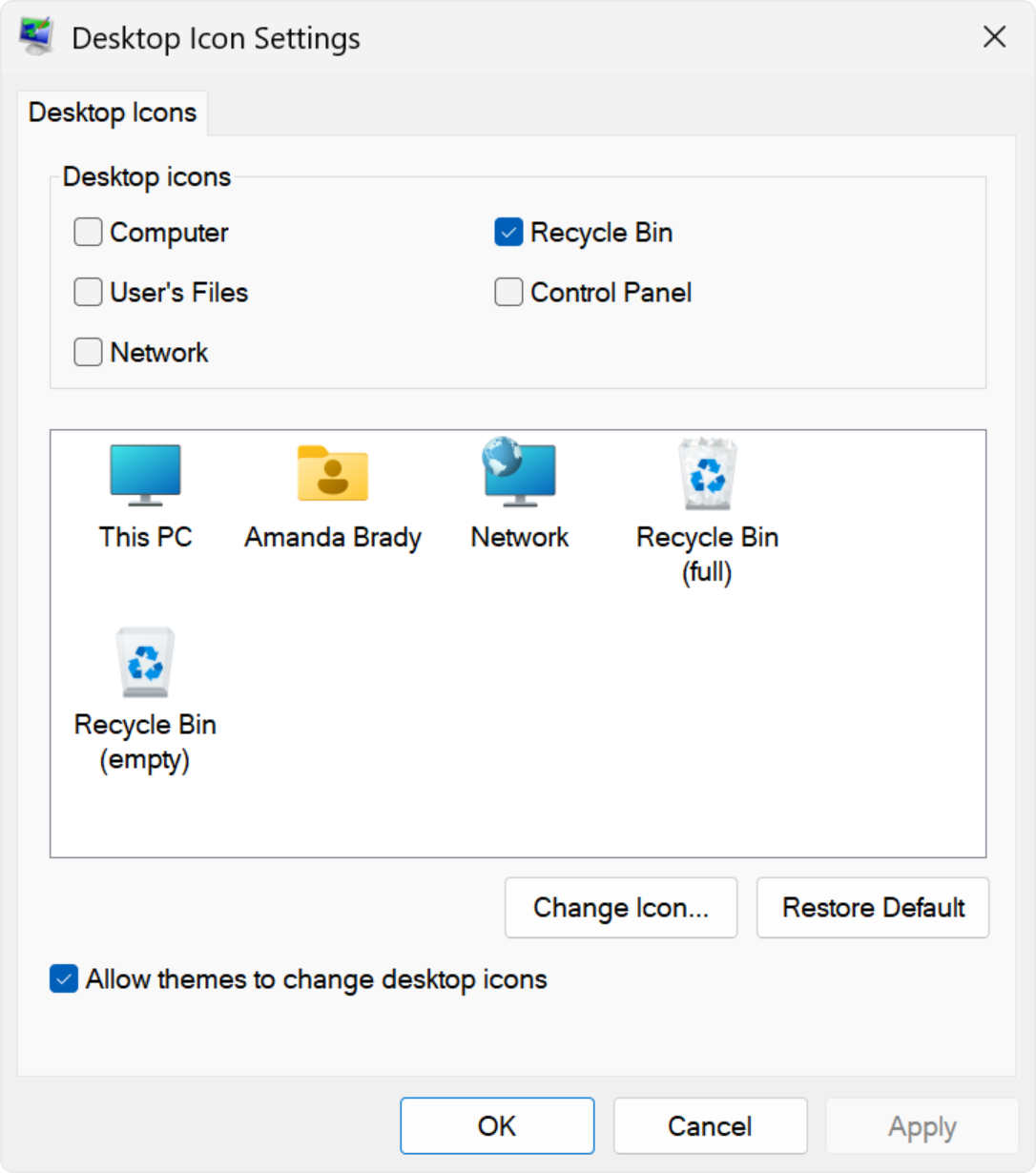Screen dimensions: 1036x1173
Task: Check the Network checkbox
Action: [87, 352]
